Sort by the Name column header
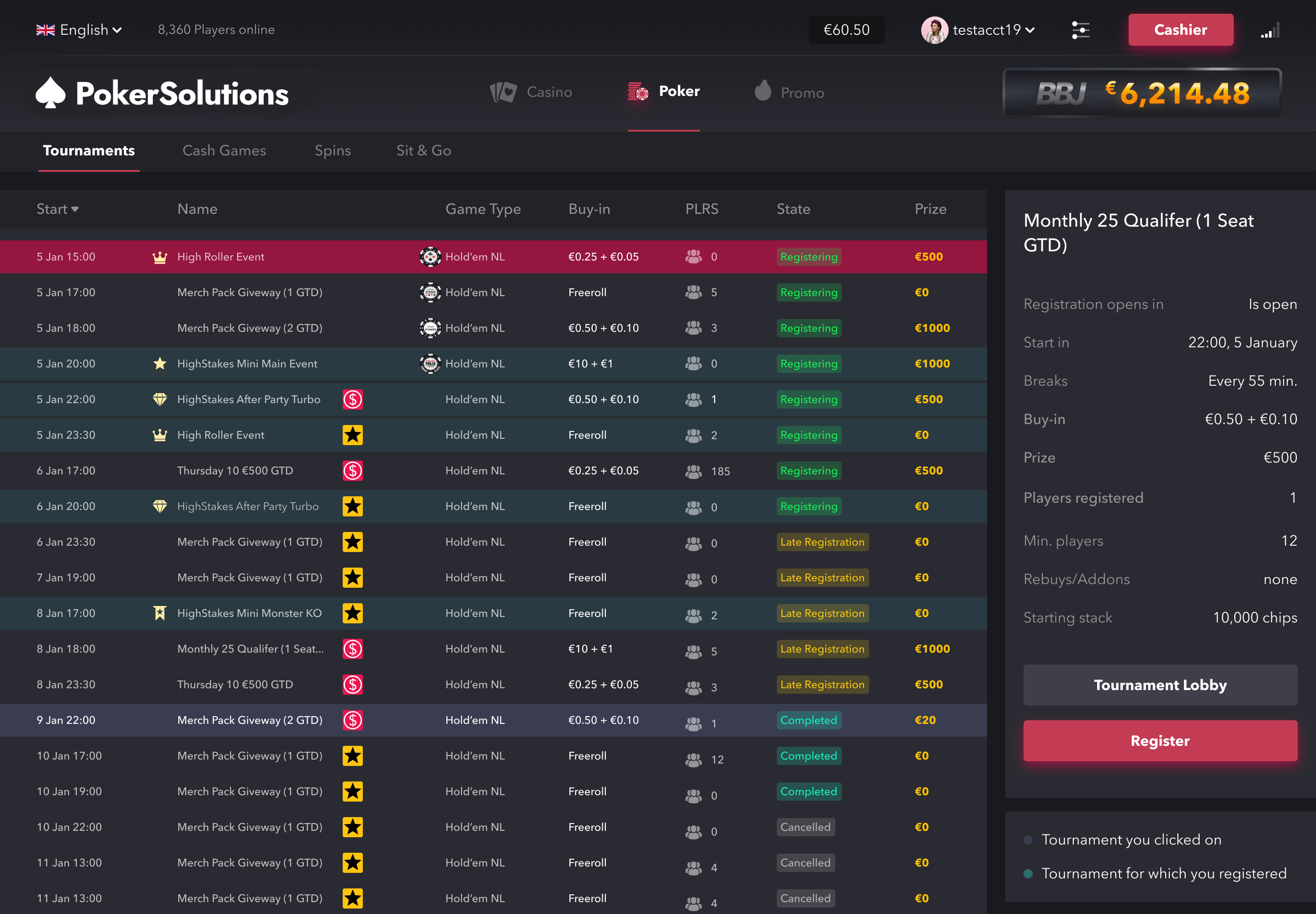 pyautogui.click(x=197, y=209)
